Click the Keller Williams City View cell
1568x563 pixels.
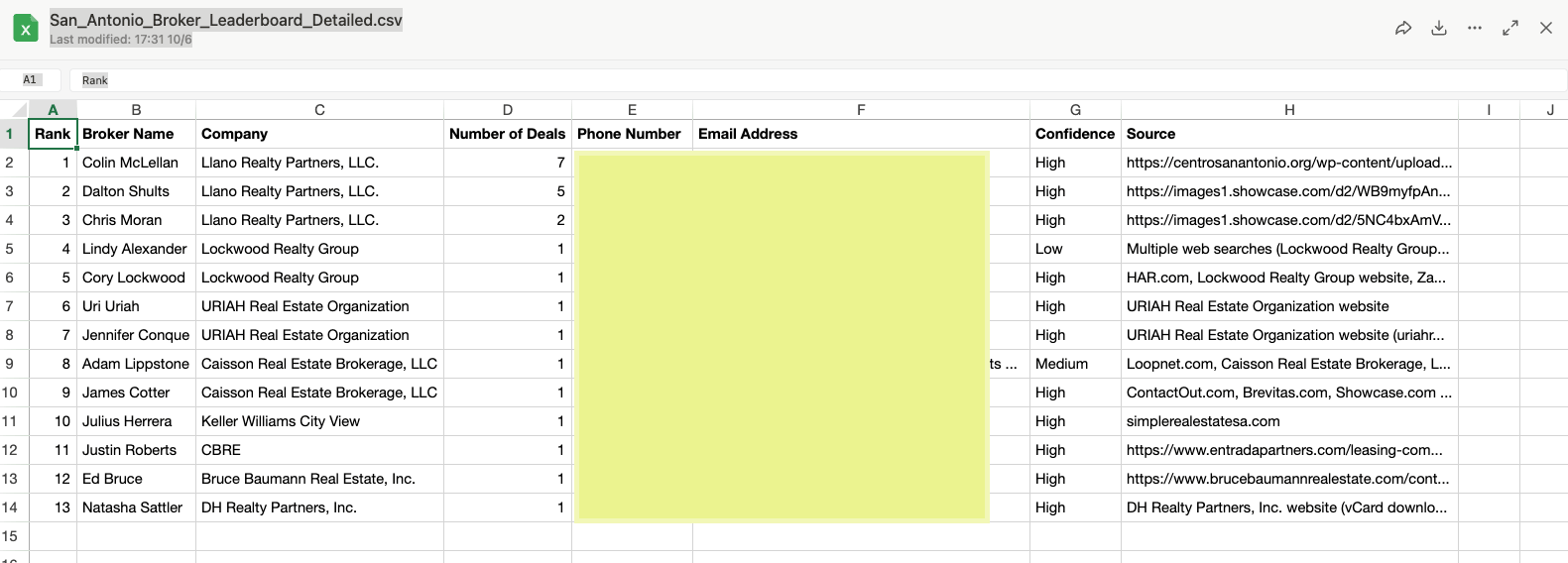click(319, 421)
